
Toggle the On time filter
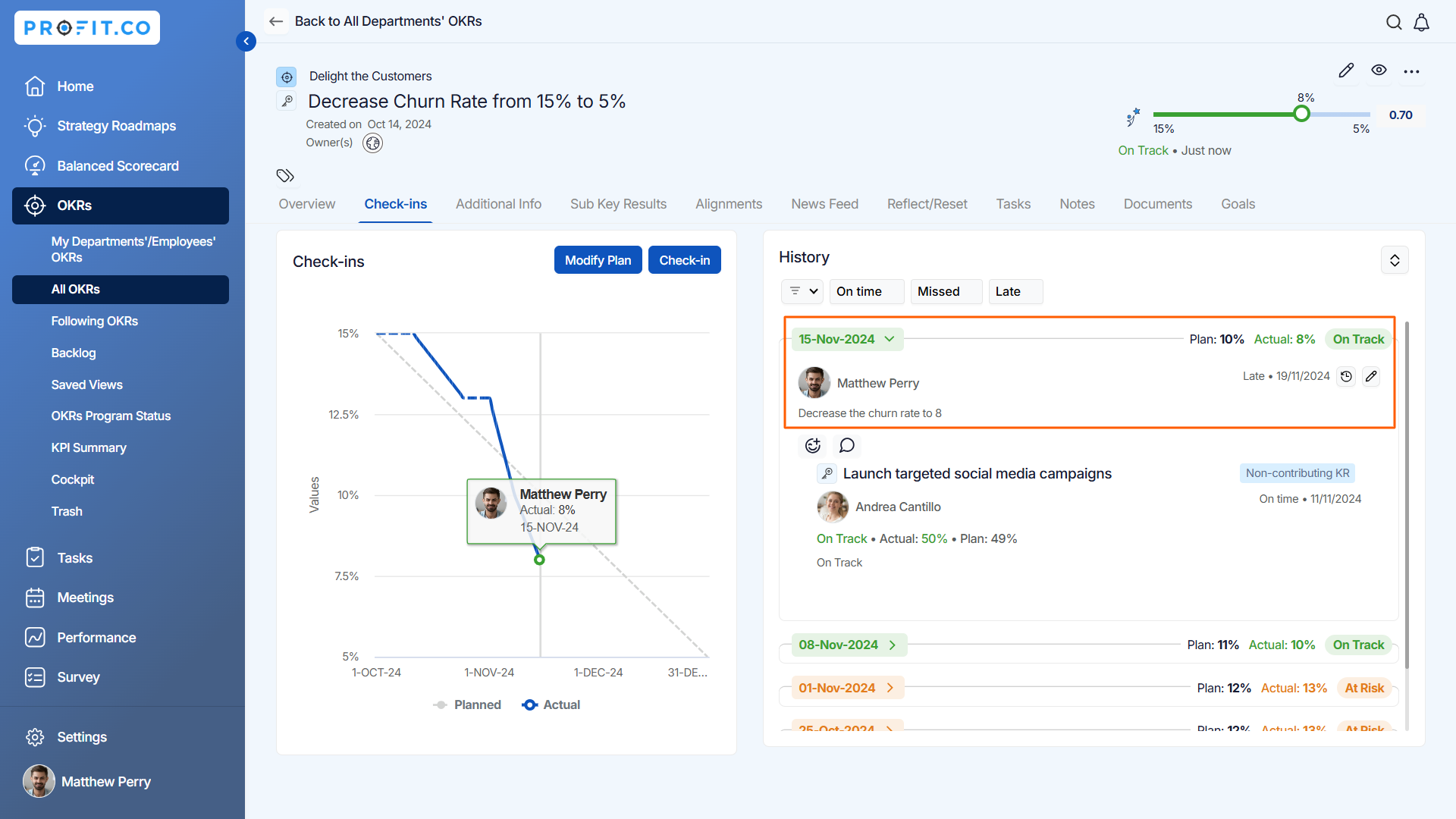pyautogui.click(x=865, y=292)
